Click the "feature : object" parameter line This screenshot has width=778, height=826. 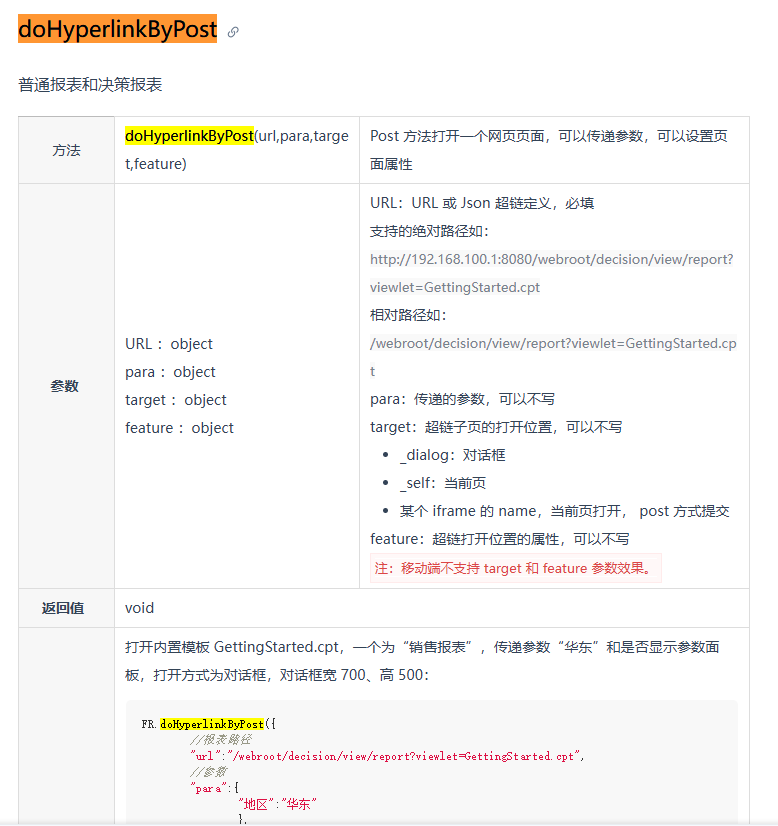(179, 428)
